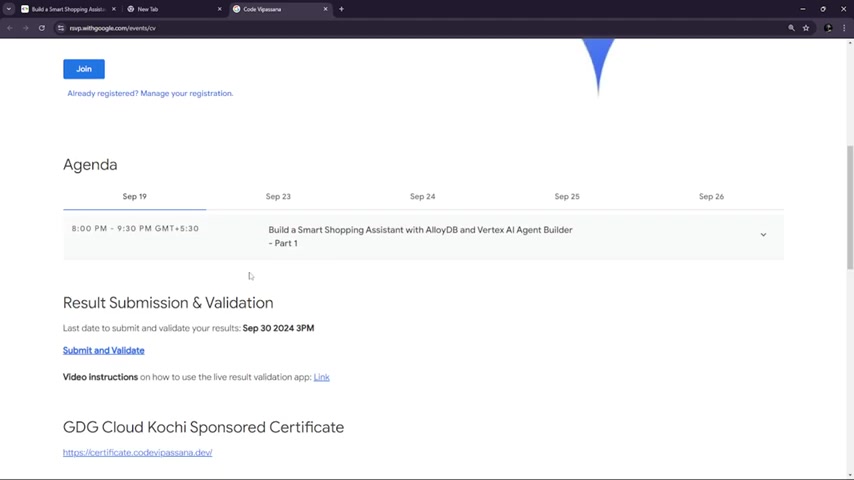This screenshot has width=854, height=480.
Task: Reload the page with refresh icon
Action: click(x=41, y=28)
